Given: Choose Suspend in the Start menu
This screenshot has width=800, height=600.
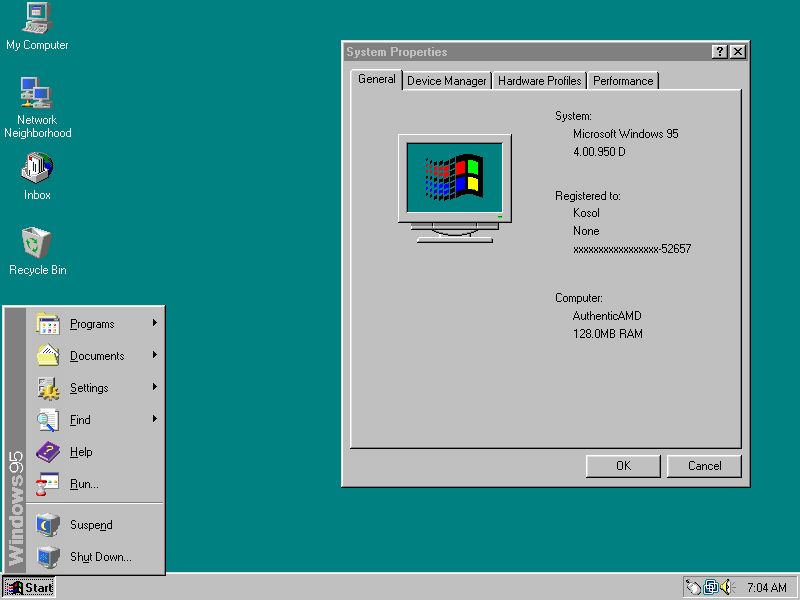Looking at the screenshot, I should pyautogui.click(x=95, y=525).
